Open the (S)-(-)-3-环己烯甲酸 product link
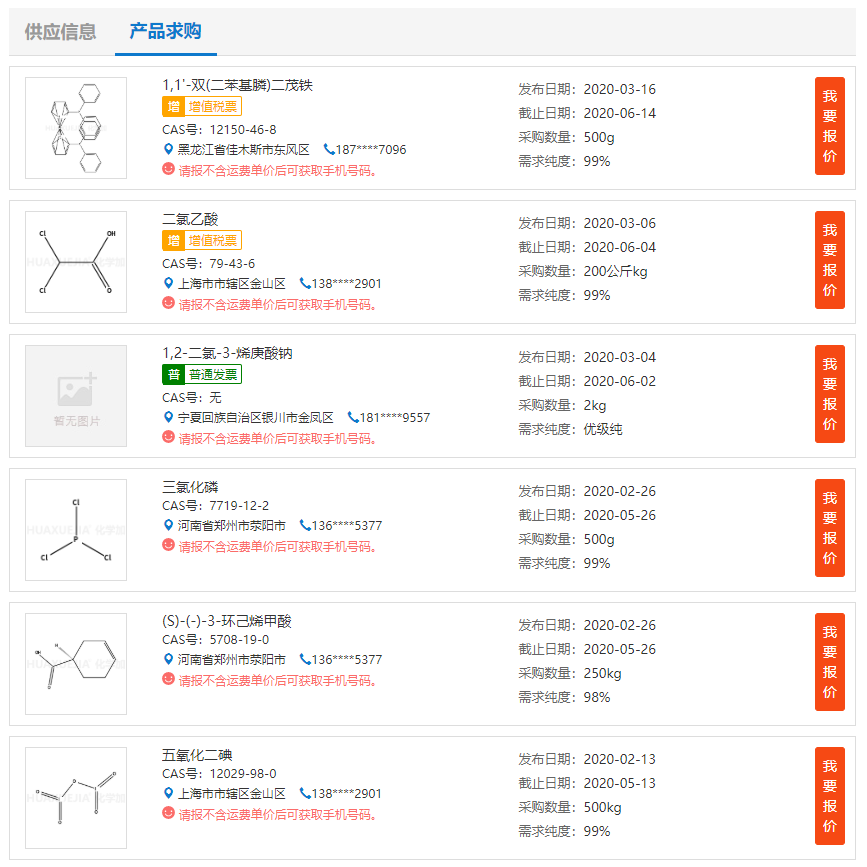Image resolution: width=867 pixels, height=867 pixels. (x=227, y=621)
